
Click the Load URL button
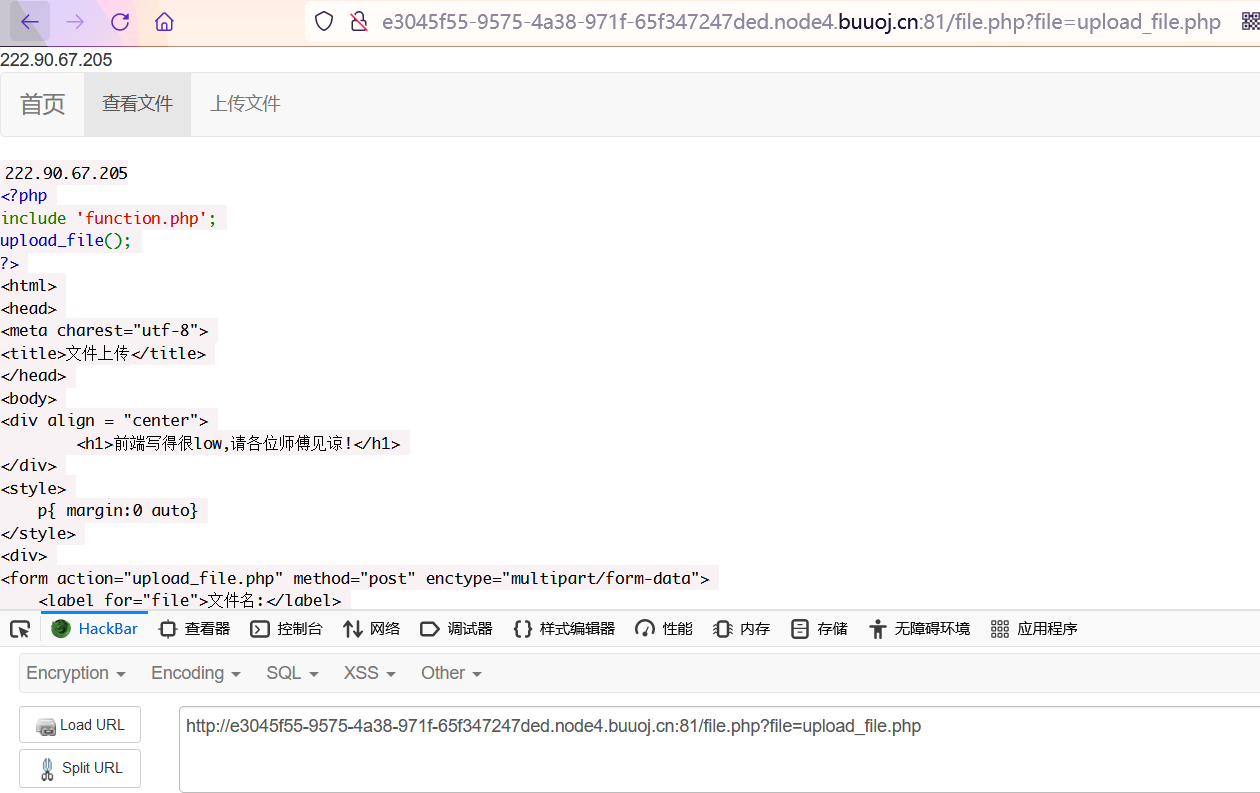click(80, 725)
